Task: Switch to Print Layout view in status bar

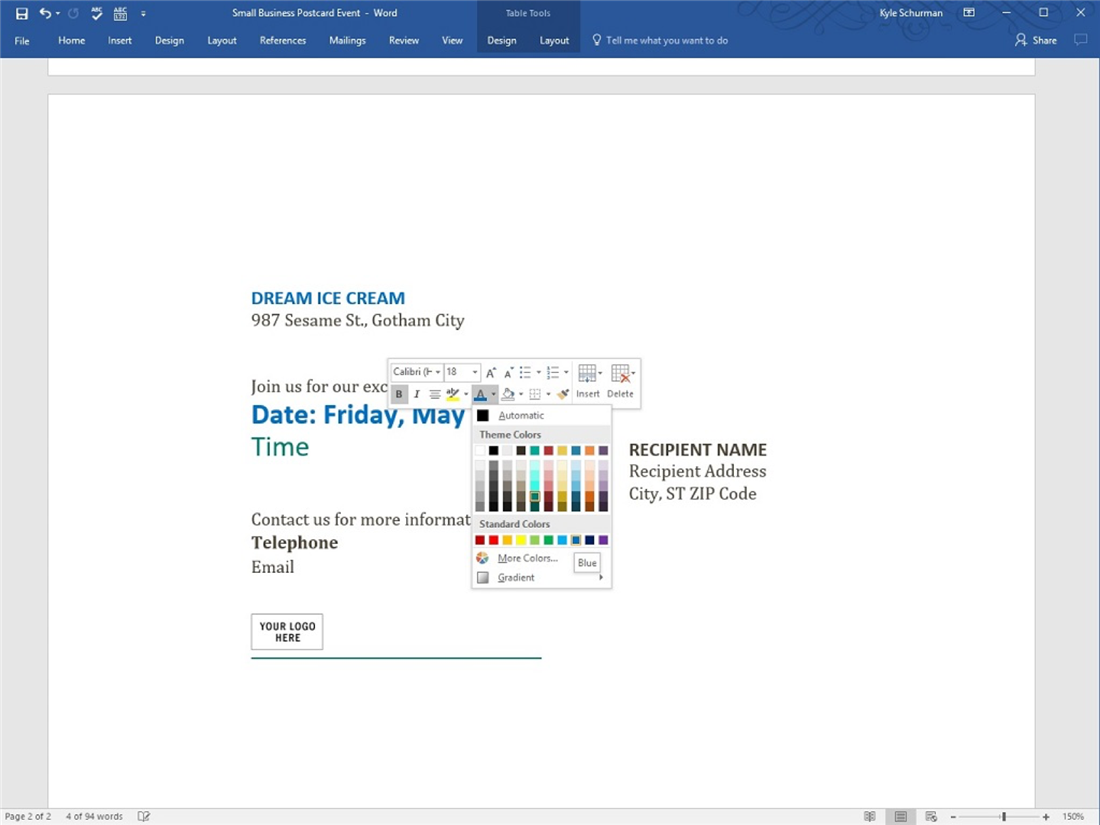Action: coord(899,816)
